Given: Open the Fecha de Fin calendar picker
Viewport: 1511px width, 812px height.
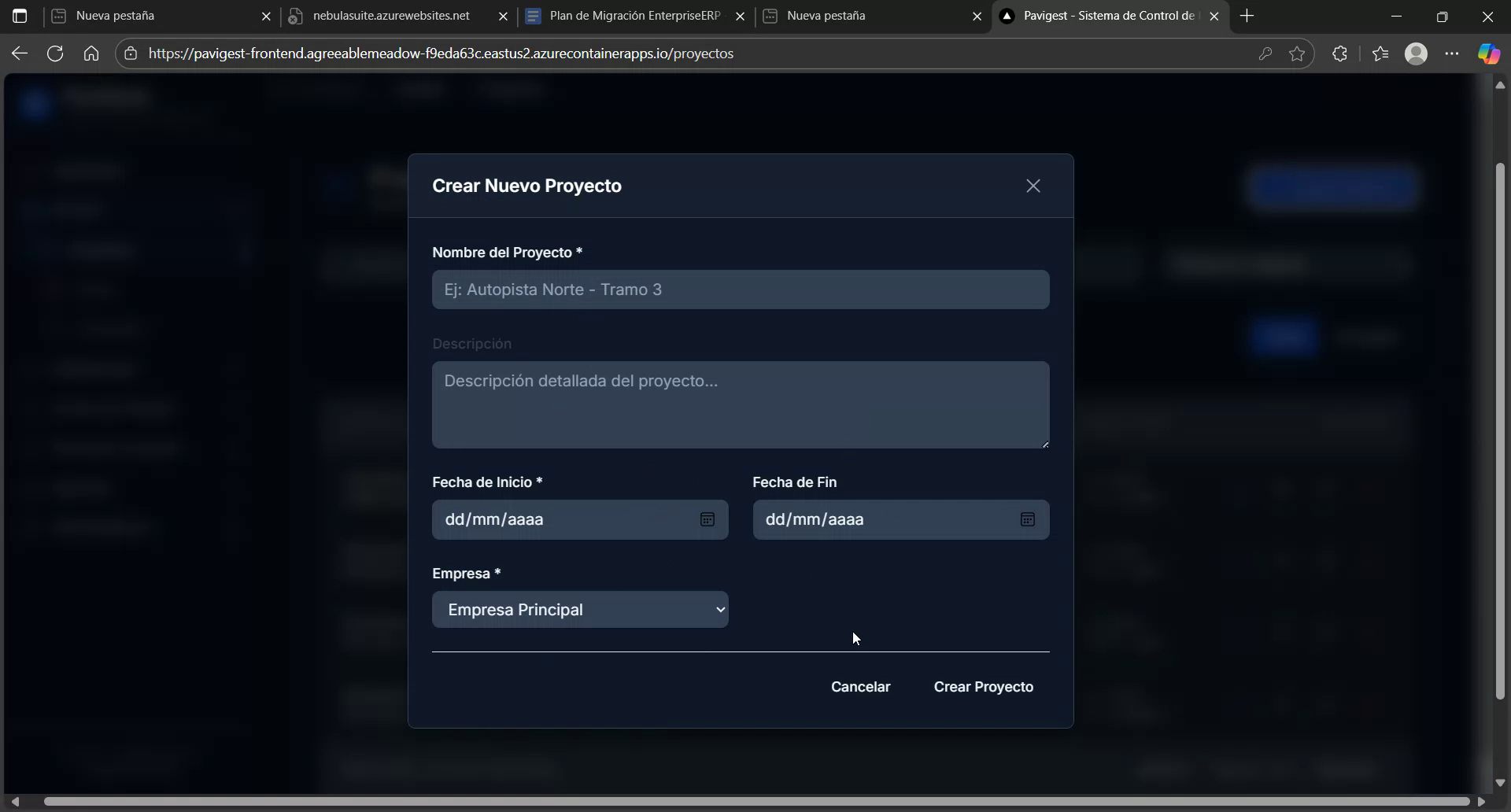Looking at the screenshot, I should [1029, 519].
